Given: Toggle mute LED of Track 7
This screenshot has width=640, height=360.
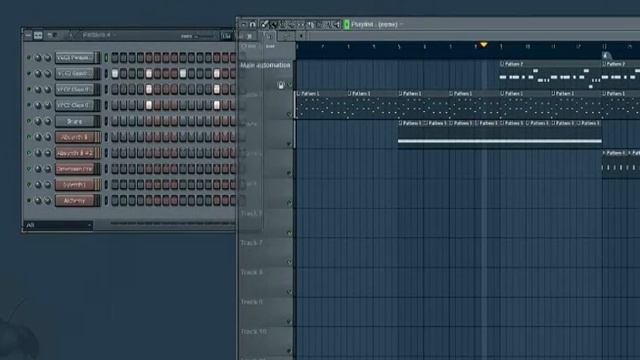Looking at the screenshot, I should tap(290, 262).
